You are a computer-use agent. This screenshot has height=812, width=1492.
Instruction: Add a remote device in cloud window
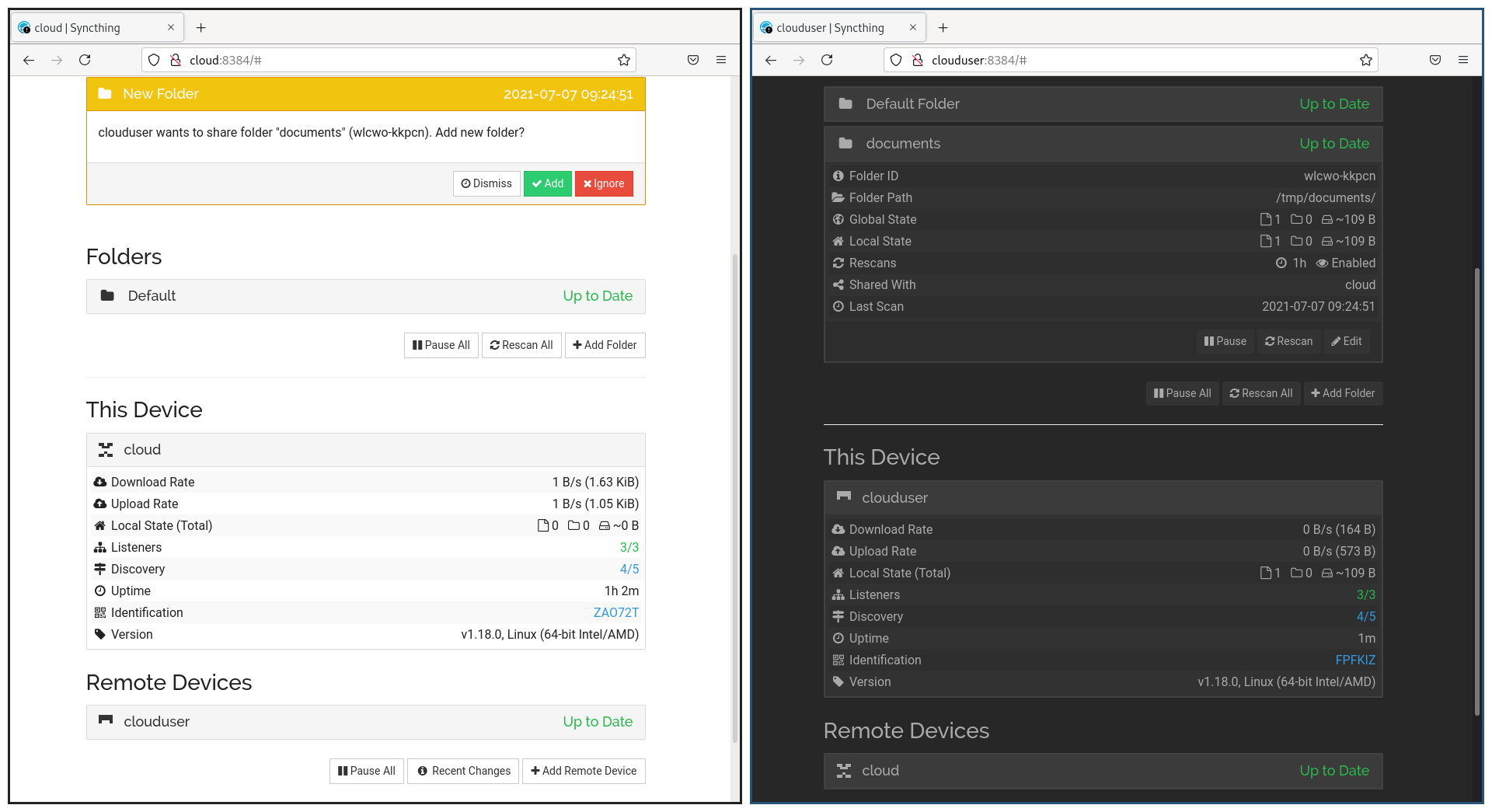[584, 771]
